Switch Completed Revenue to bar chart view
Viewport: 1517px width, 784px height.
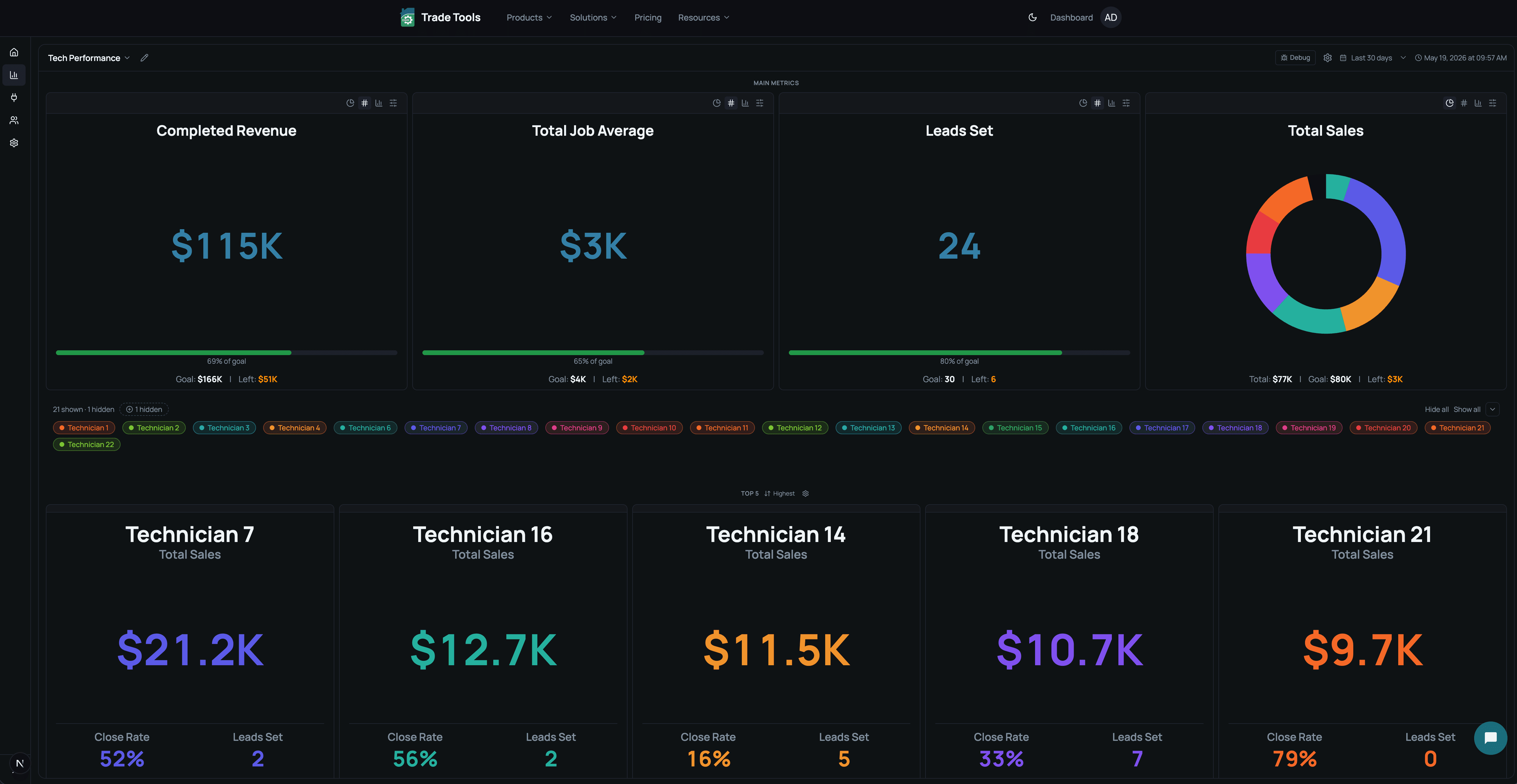[x=379, y=103]
